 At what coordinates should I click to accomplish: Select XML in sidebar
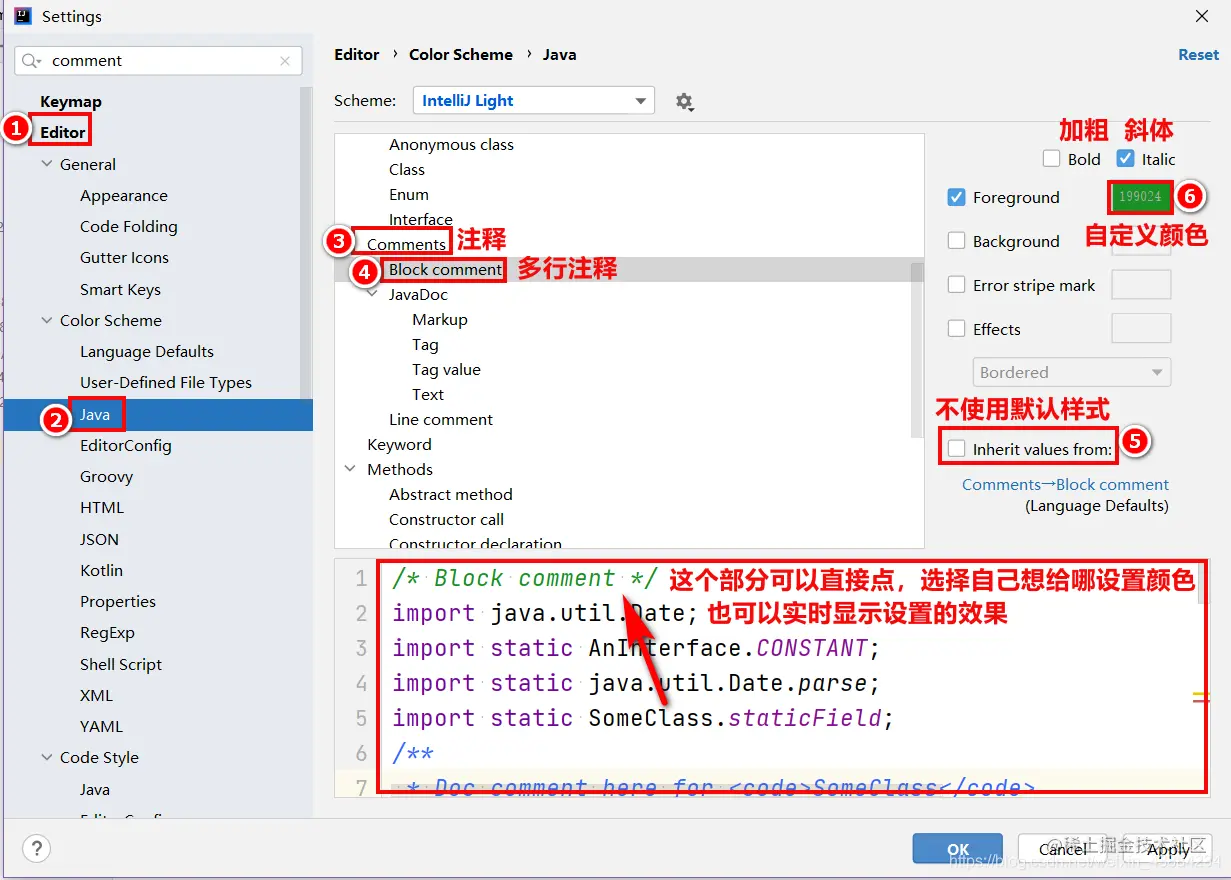pos(97,696)
